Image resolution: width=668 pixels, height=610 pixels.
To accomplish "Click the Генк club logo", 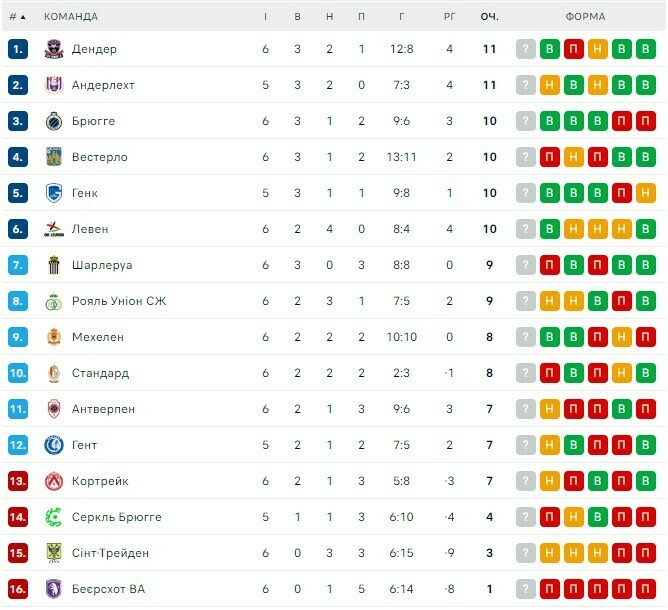I will point(54,193).
